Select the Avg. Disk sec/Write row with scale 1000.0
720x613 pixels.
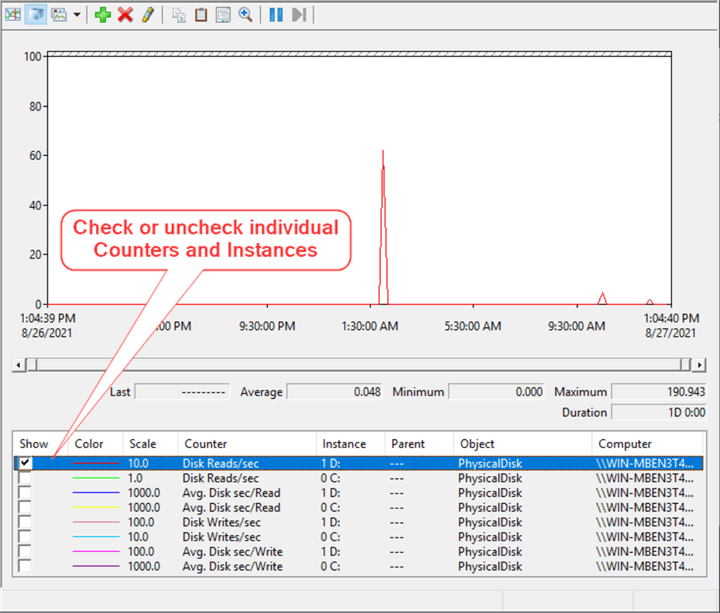[360, 566]
